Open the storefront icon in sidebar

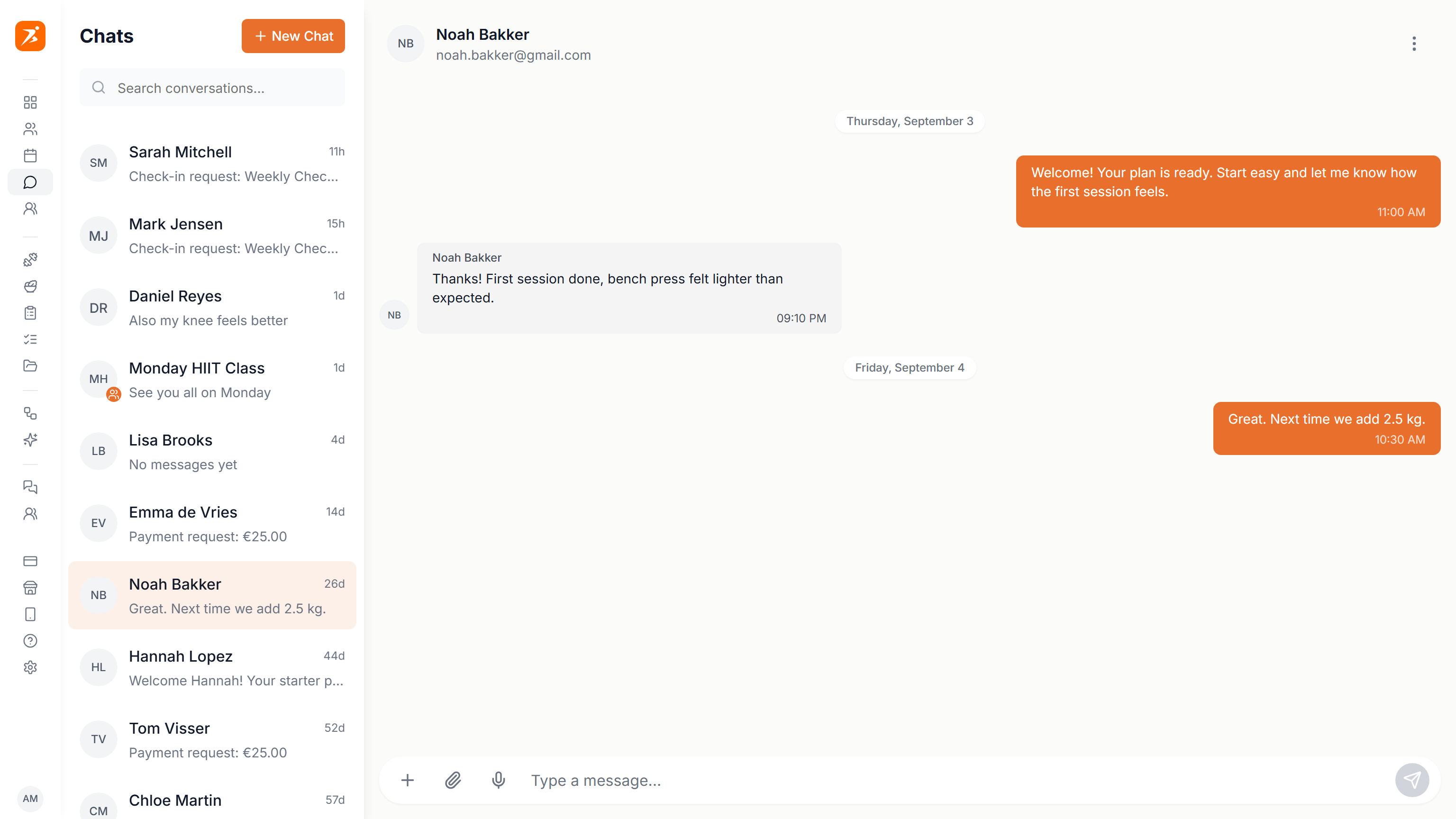30,587
